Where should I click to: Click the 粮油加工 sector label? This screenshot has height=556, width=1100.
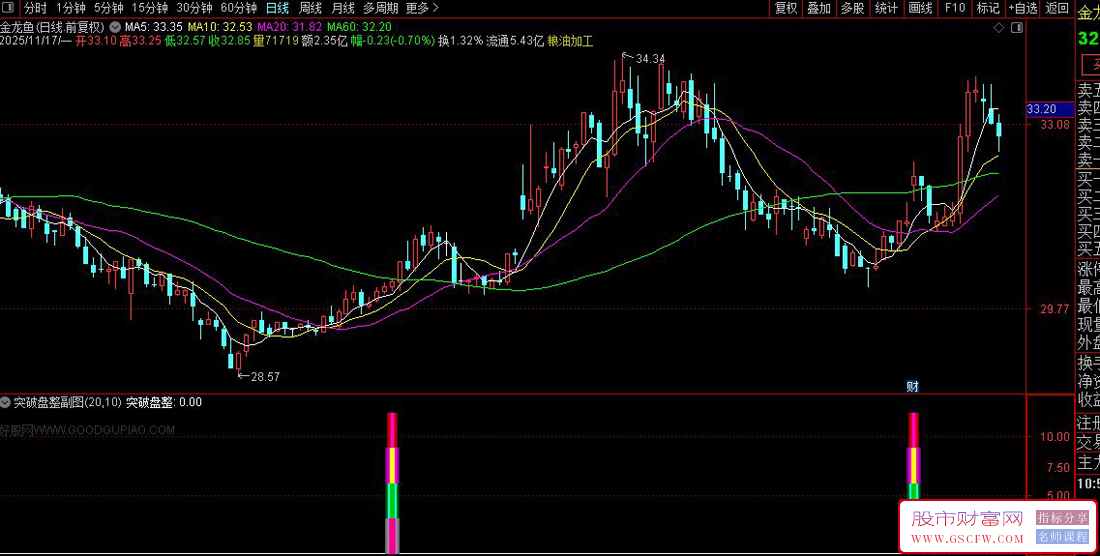[570, 41]
